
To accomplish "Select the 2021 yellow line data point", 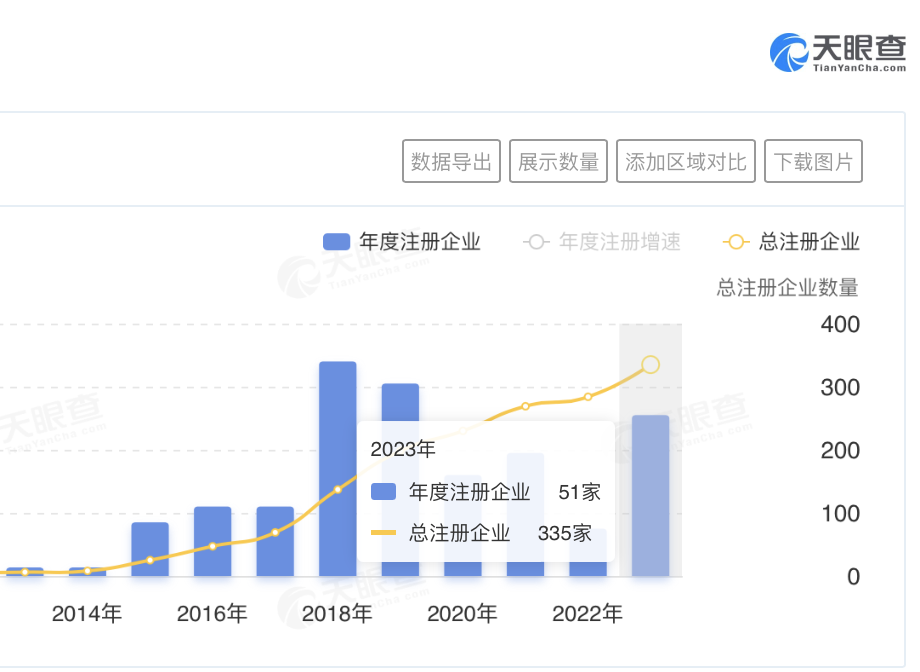I will point(525,406).
